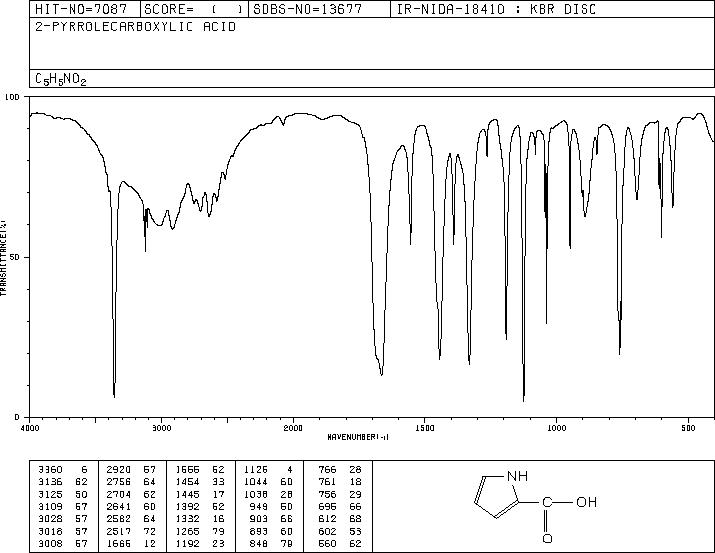715x553 pixels.
Task: Select the SDBS-NO=13677 header cell
Action: tap(307, 9)
